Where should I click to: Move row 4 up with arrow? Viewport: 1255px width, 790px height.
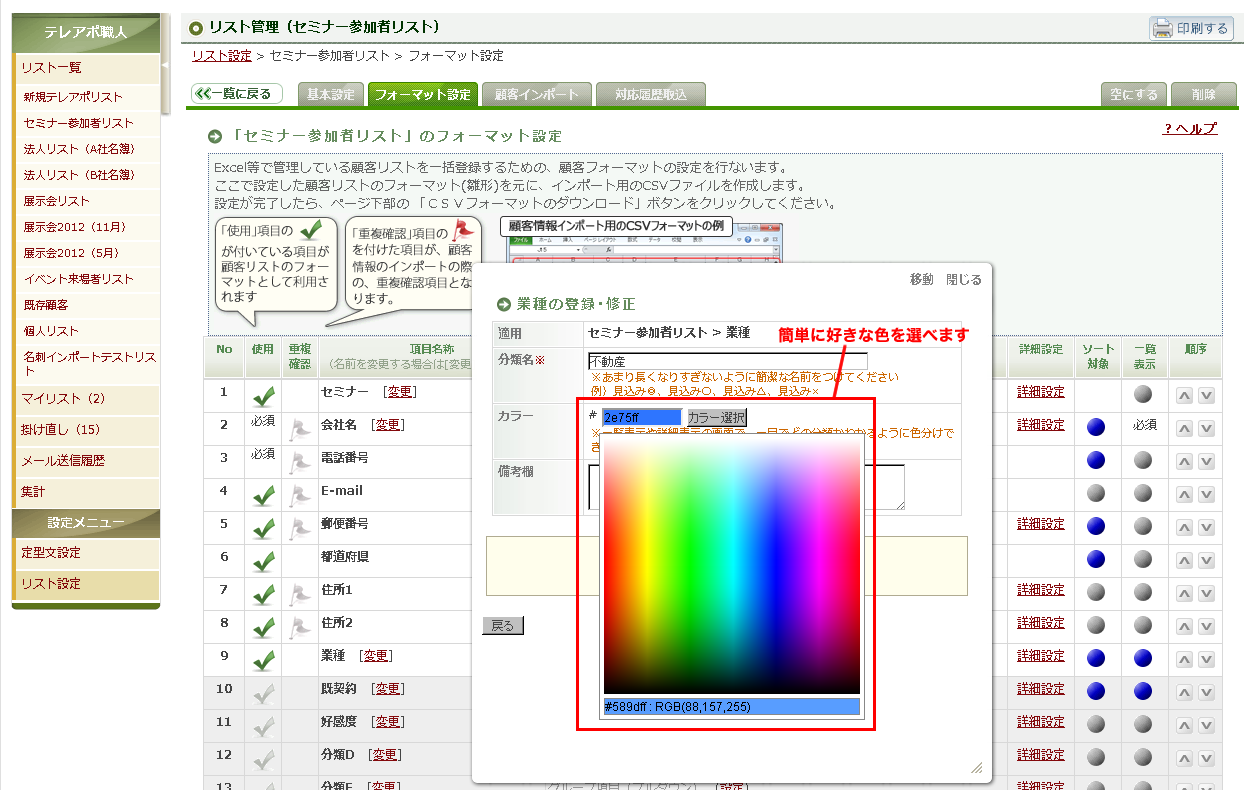click(x=1184, y=493)
